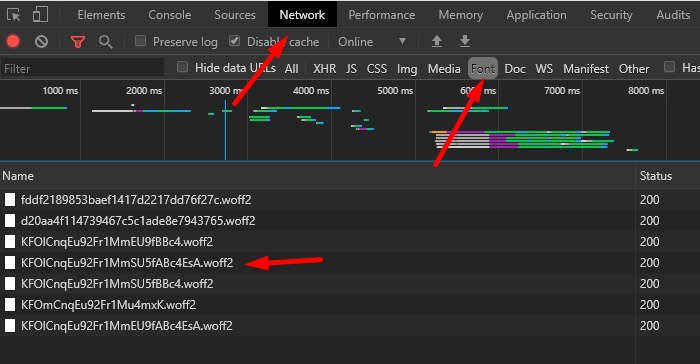This screenshot has height=364, width=700.
Task: Toggle the red filter funnel icon
Action: (78, 42)
